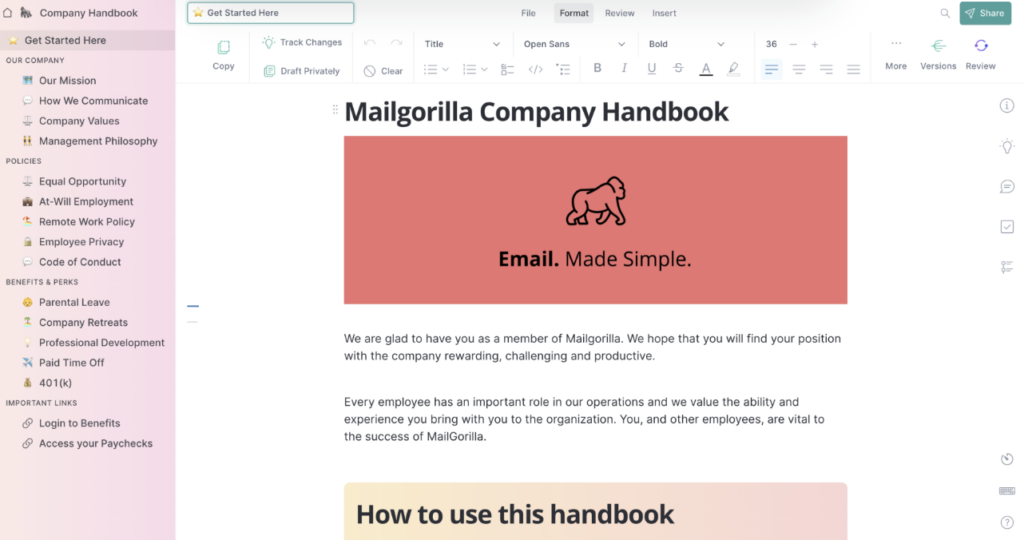This screenshot has height=540, width=1024.
Task: Open the history clock icon in right rail
Action: coord(1007,459)
